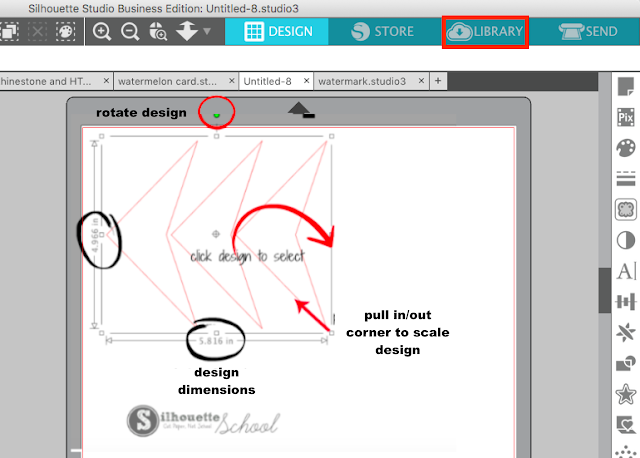The width and height of the screenshot is (640, 458).
Task: Go to the SEND tab
Action: point(588,32)
